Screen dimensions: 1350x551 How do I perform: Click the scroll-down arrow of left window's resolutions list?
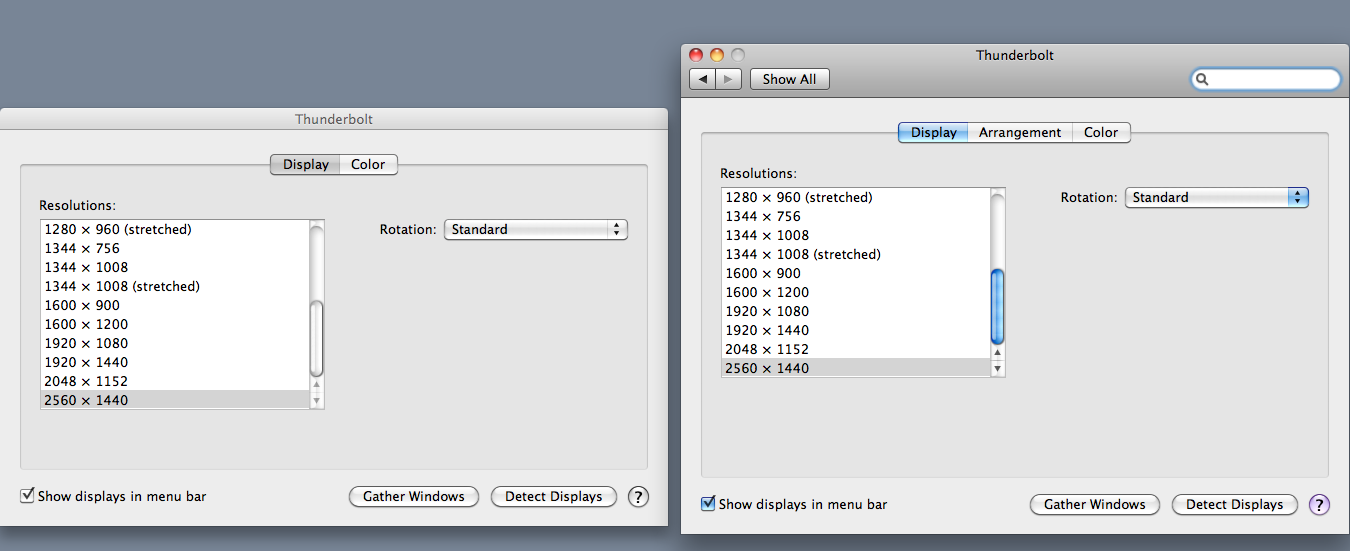pos(317,400)
